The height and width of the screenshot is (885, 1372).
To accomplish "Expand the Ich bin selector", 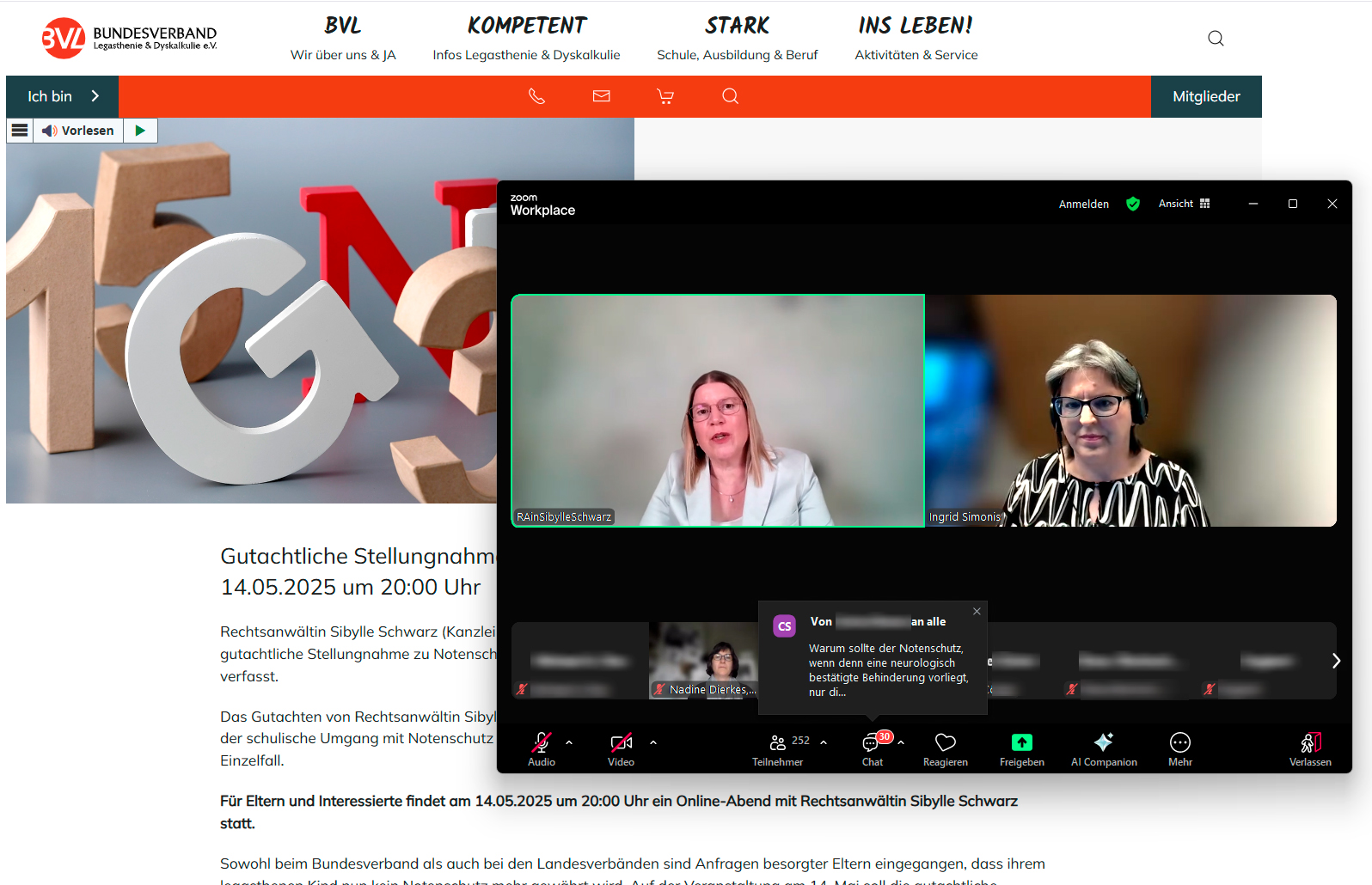I will pyautogui.click(x=63, y=96).
